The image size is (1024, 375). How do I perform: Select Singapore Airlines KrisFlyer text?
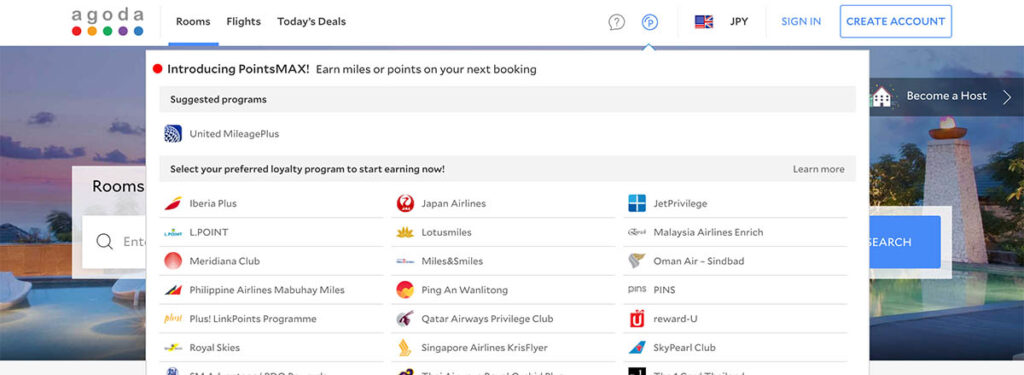484,348
